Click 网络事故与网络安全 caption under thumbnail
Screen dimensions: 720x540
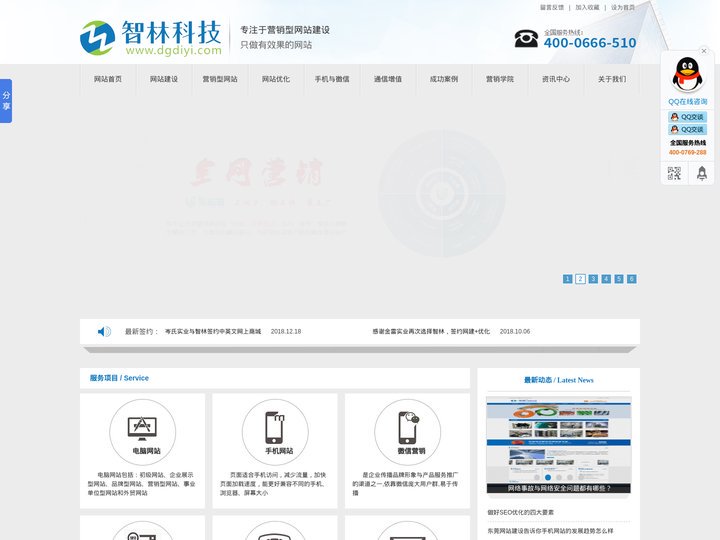click(559, 488)
